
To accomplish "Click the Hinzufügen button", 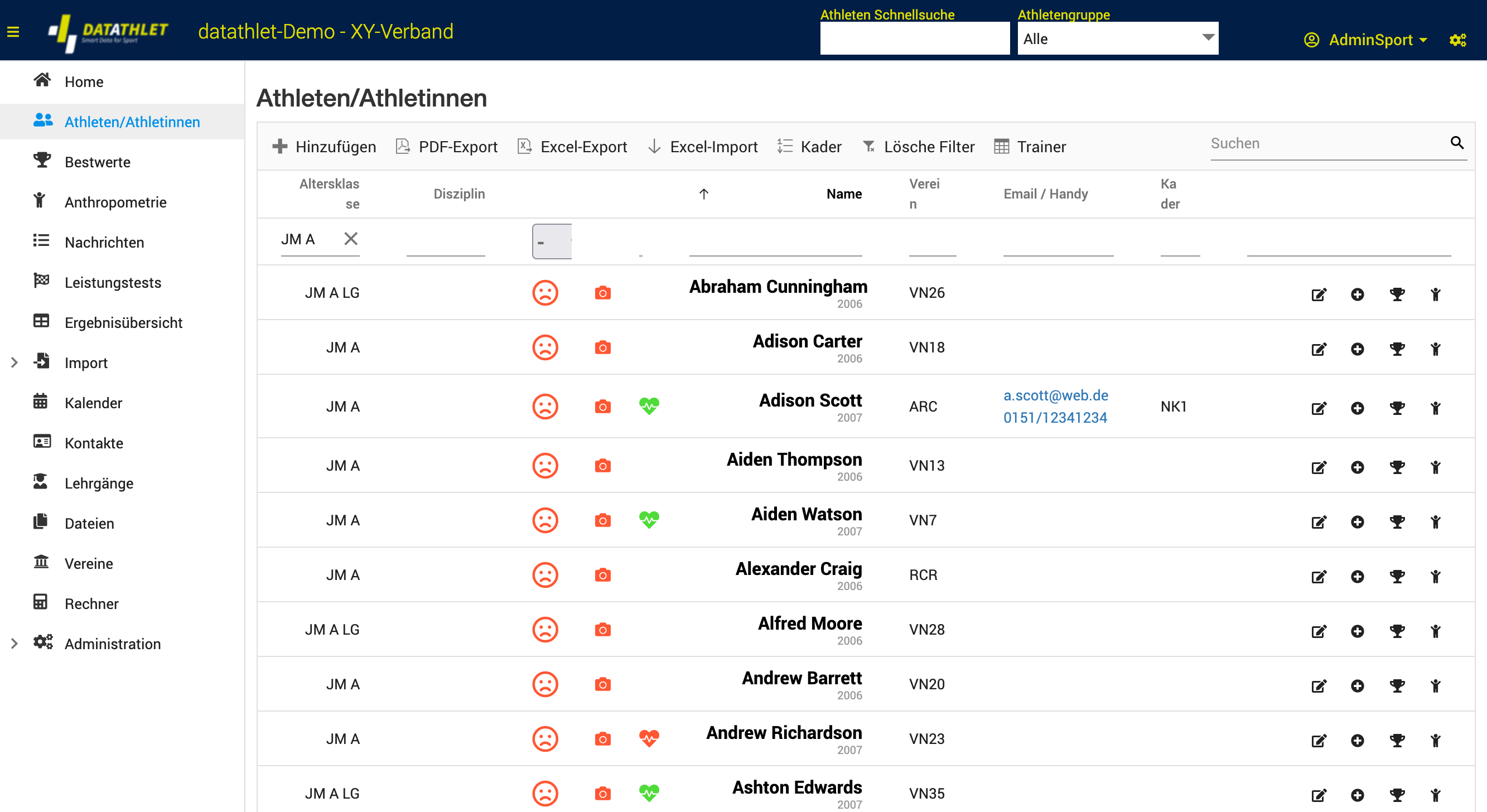I will 324,147.
